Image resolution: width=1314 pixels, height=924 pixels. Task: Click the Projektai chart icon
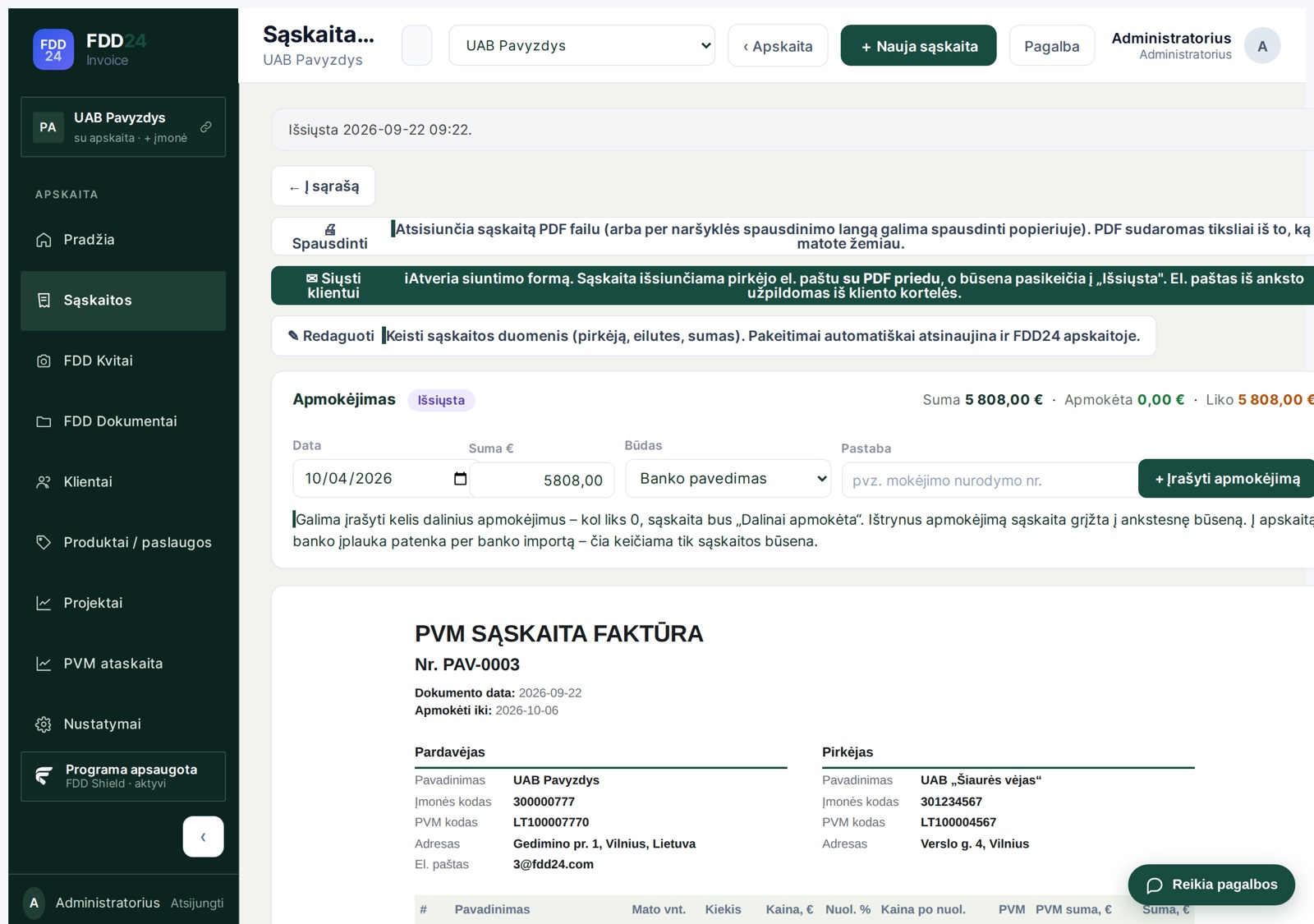44,603
